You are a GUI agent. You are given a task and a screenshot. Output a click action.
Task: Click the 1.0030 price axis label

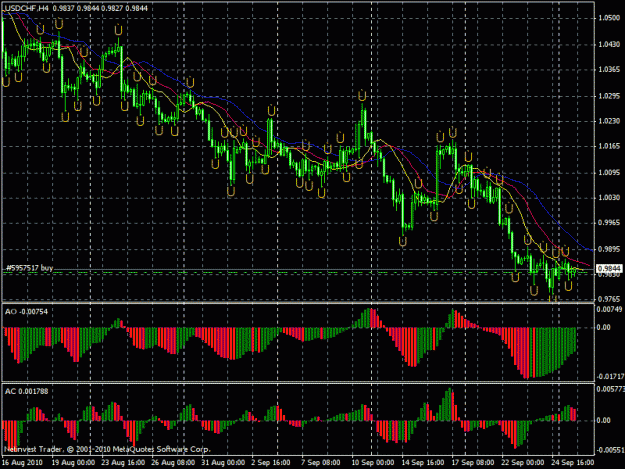click(609, 197)
